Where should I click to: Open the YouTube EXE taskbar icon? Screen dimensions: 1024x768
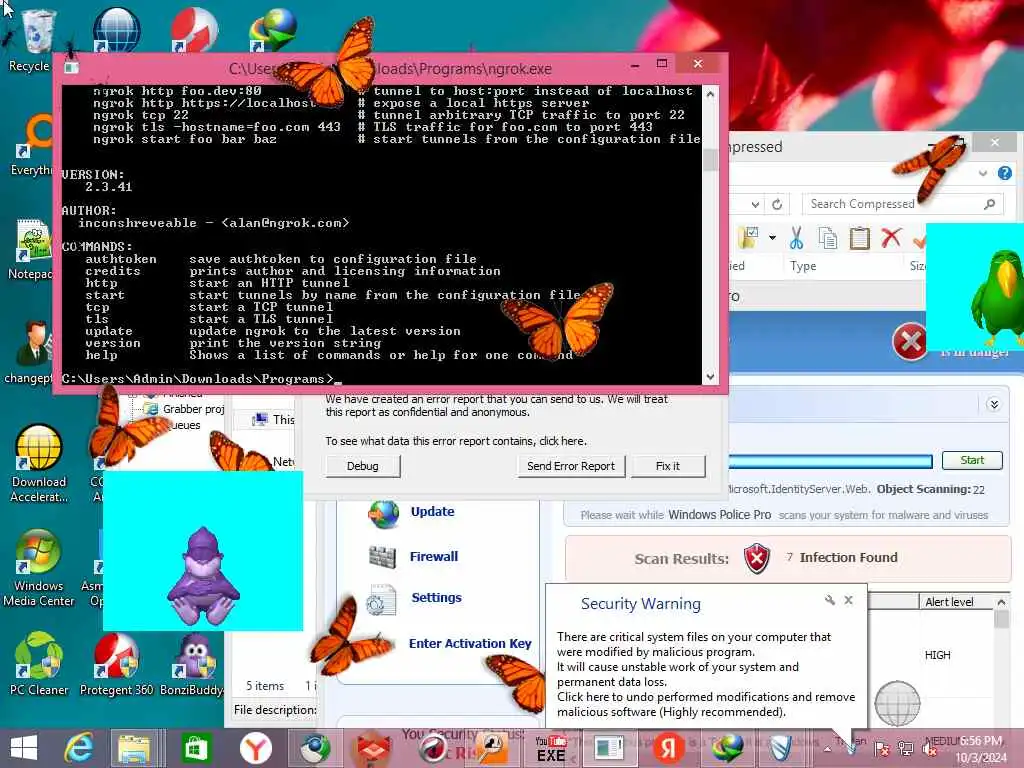[x=551, y=748]
